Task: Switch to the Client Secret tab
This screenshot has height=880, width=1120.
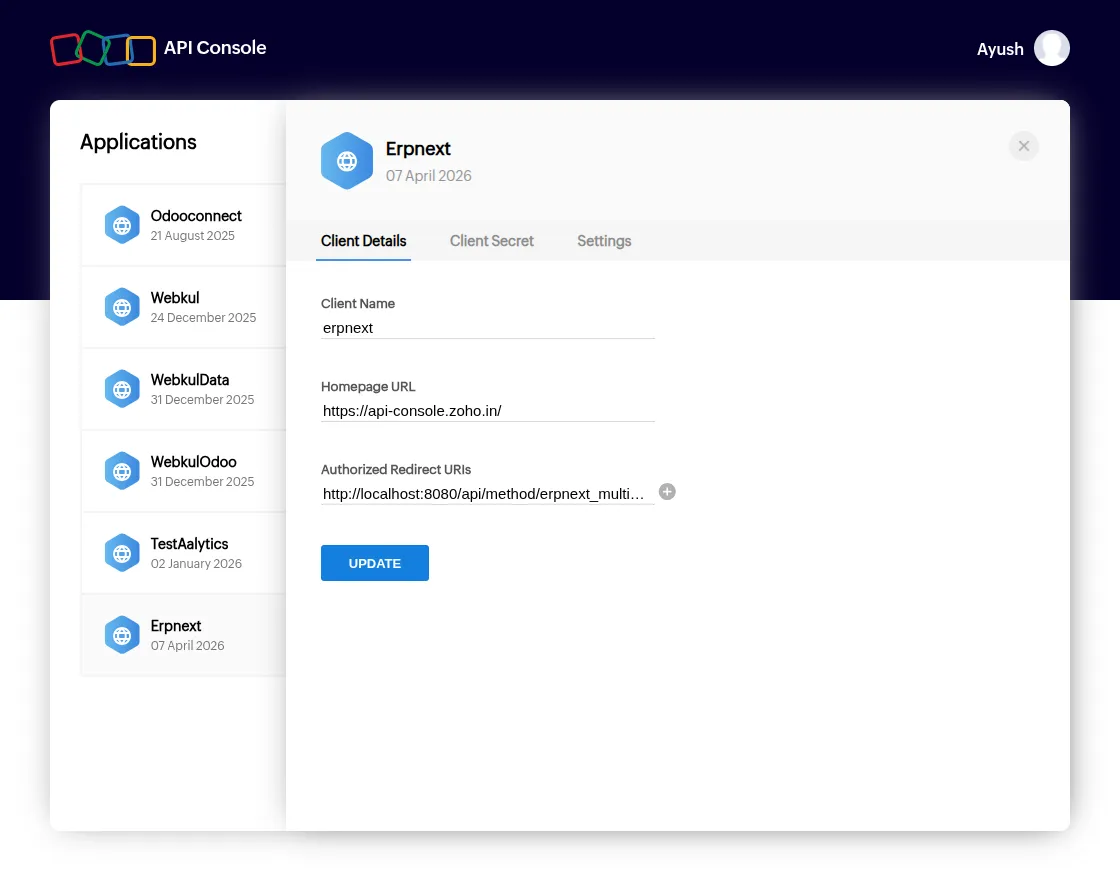Action: (491, 241)
